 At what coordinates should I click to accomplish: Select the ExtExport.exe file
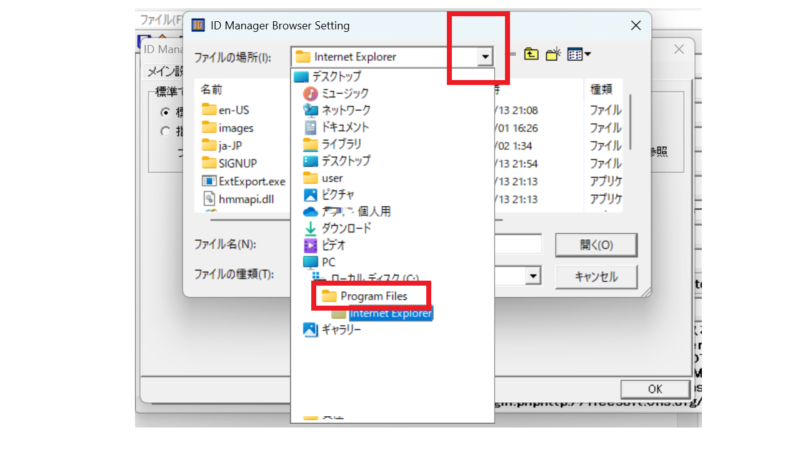coord(244,182)
